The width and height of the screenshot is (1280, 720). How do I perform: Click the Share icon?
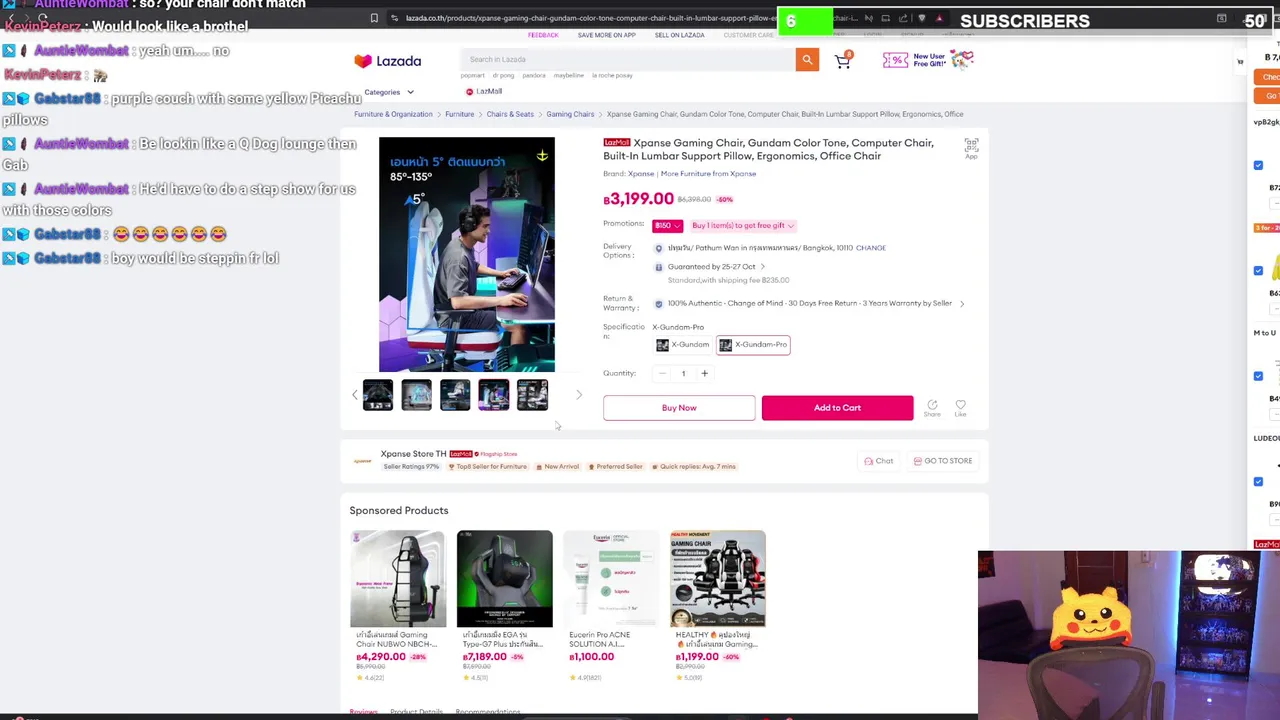932,407
